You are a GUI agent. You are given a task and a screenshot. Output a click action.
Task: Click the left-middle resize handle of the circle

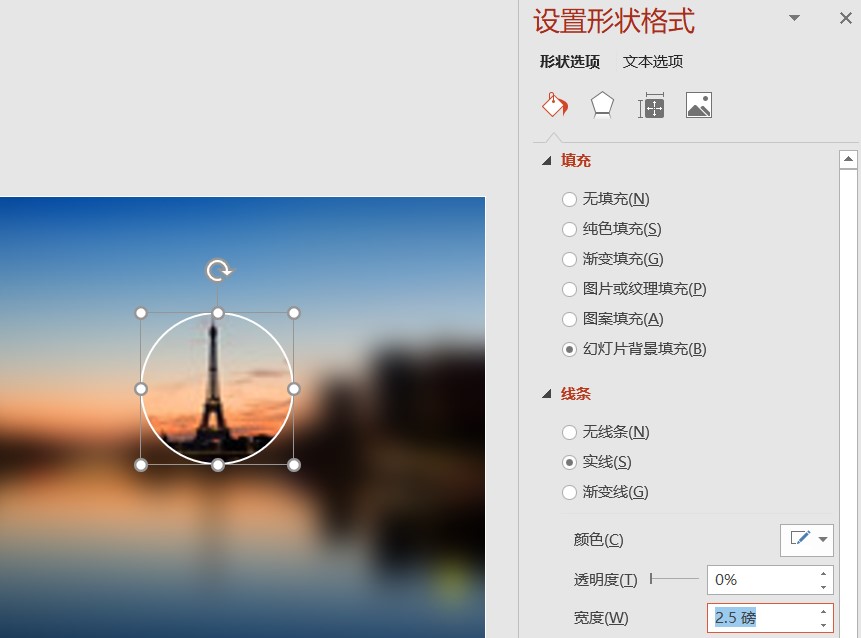[141, 389]
